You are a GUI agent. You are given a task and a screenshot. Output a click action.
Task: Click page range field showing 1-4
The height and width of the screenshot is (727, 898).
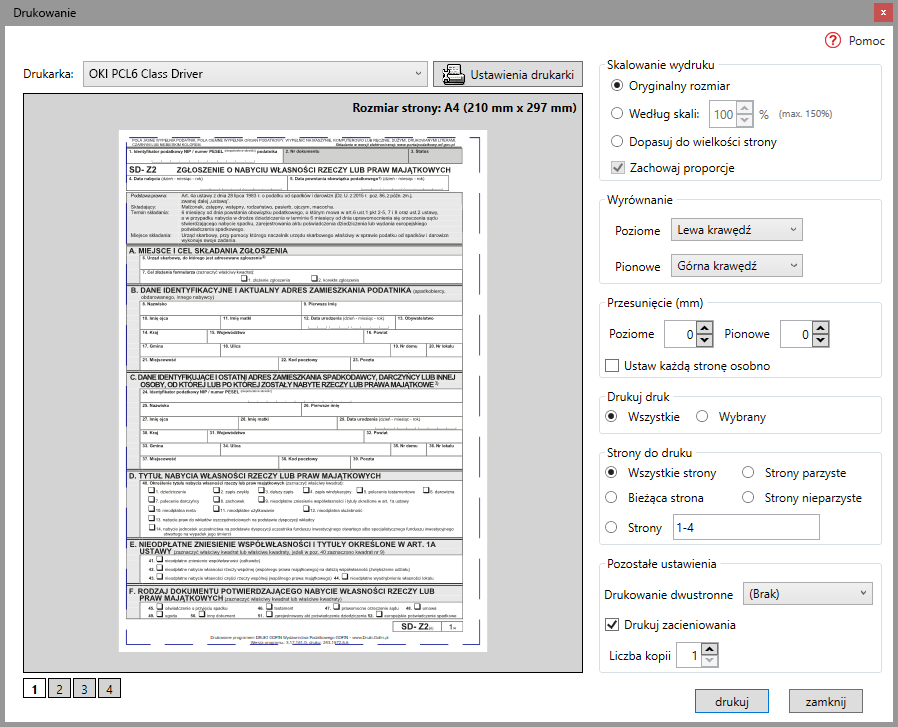pos(746,527)
